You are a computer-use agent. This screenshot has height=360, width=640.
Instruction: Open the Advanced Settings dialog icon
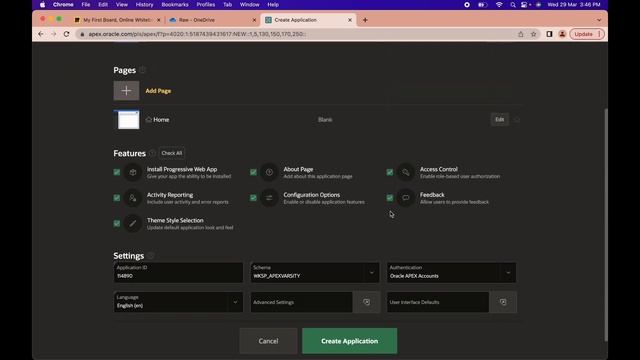pyautogui.click(x=367, y=302)
